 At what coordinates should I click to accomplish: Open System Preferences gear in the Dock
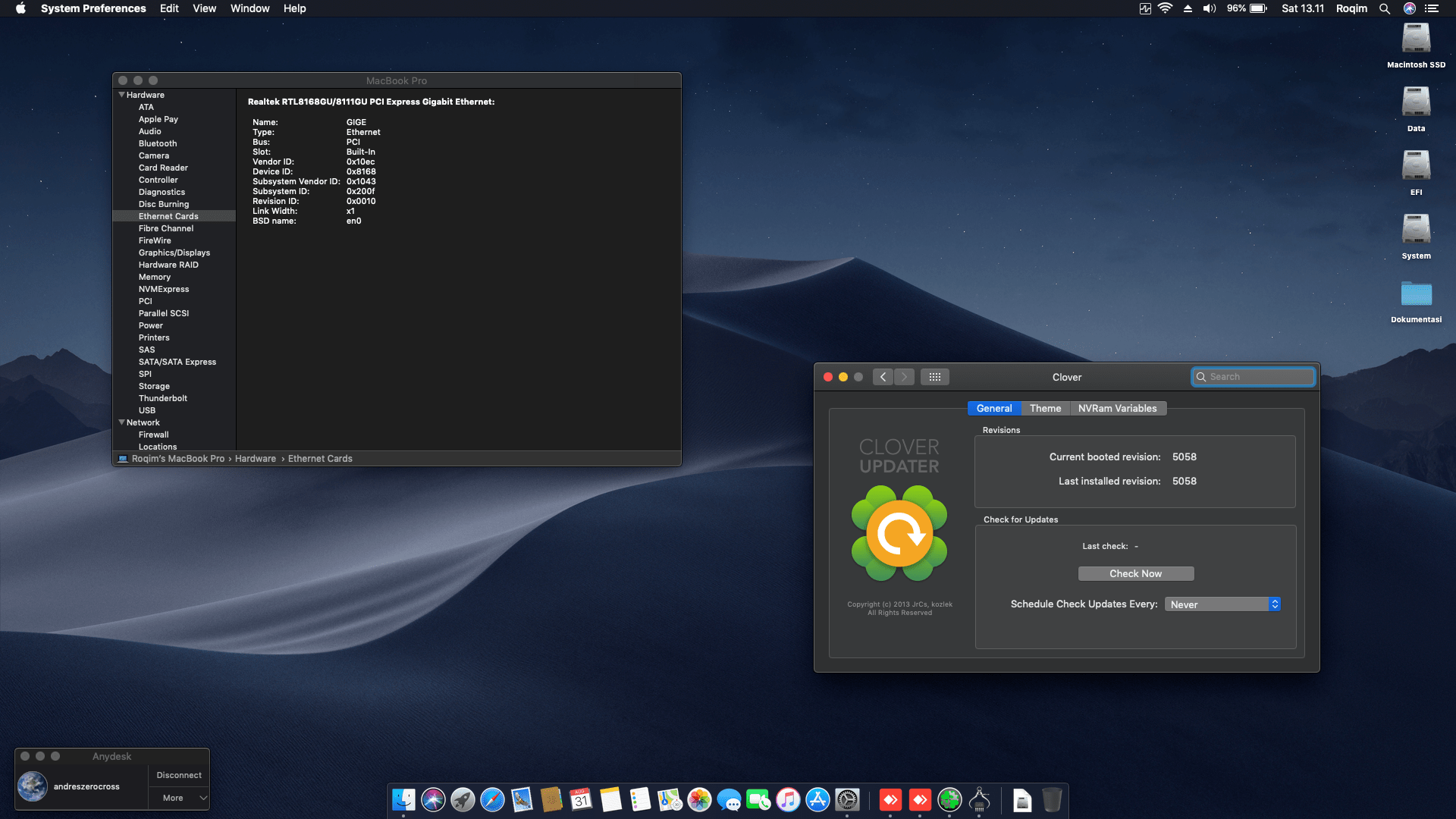[847, 799]
